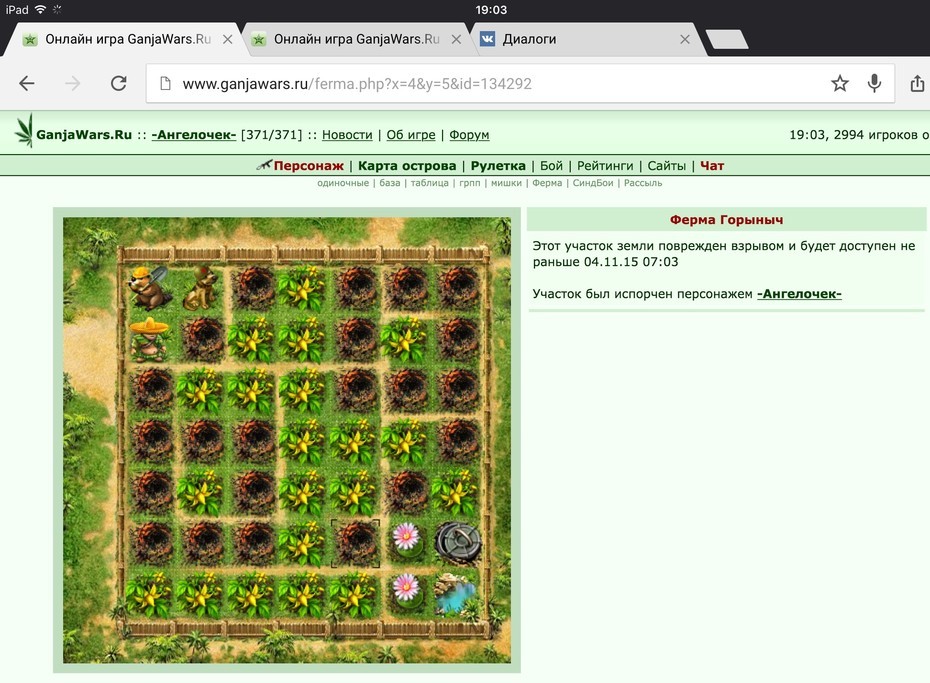Click -Ангелочек- link in farm info panel
The image size is (930, 683).
click(x=799, y=293)
